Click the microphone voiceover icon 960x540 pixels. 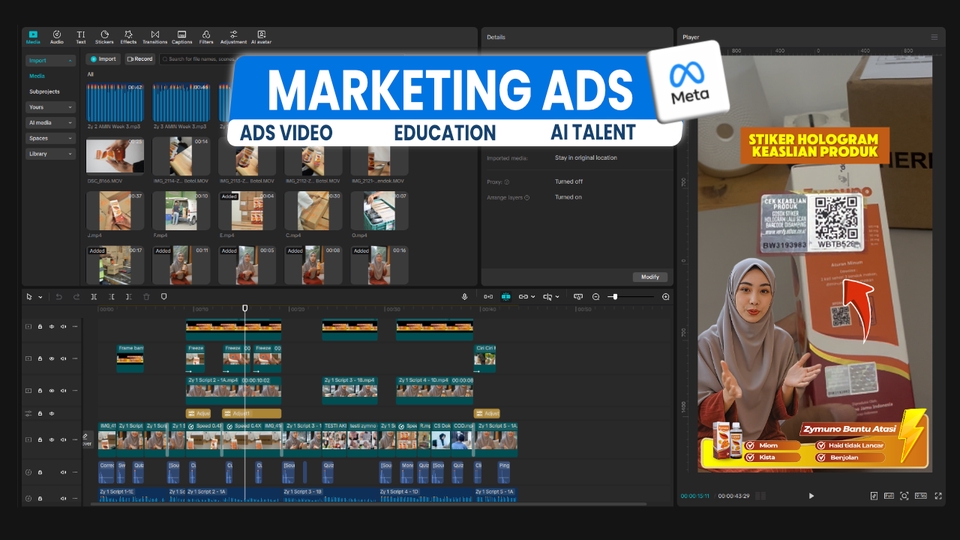click(x=465, y=297)
